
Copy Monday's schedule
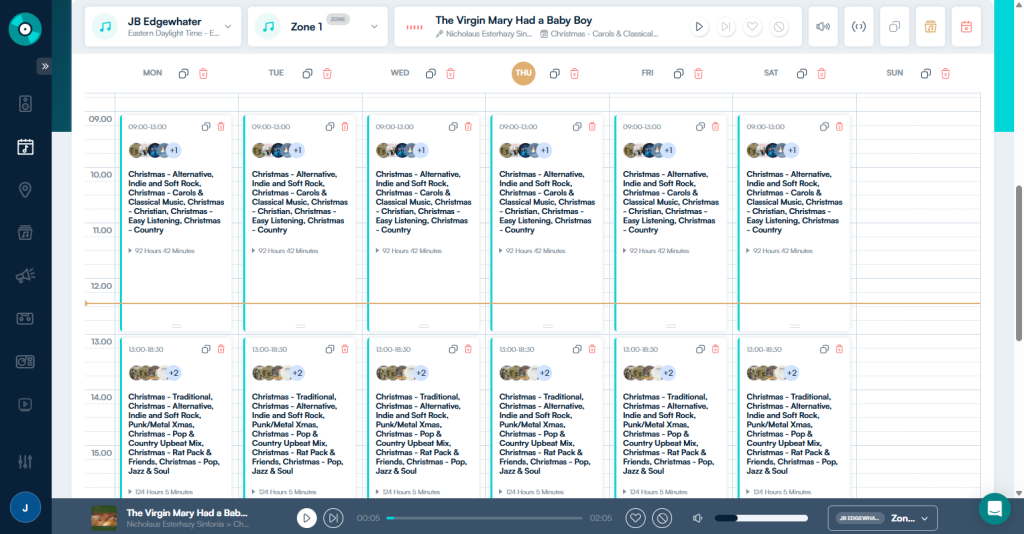(x=184, y=74)
